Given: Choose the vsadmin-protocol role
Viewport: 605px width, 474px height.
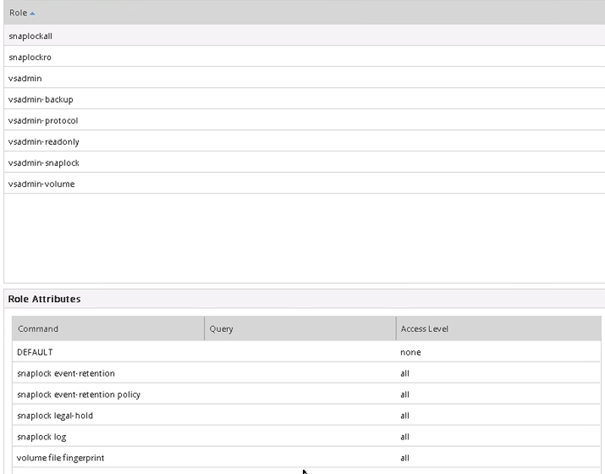Looking at the screenshot, I should (42, 121).
